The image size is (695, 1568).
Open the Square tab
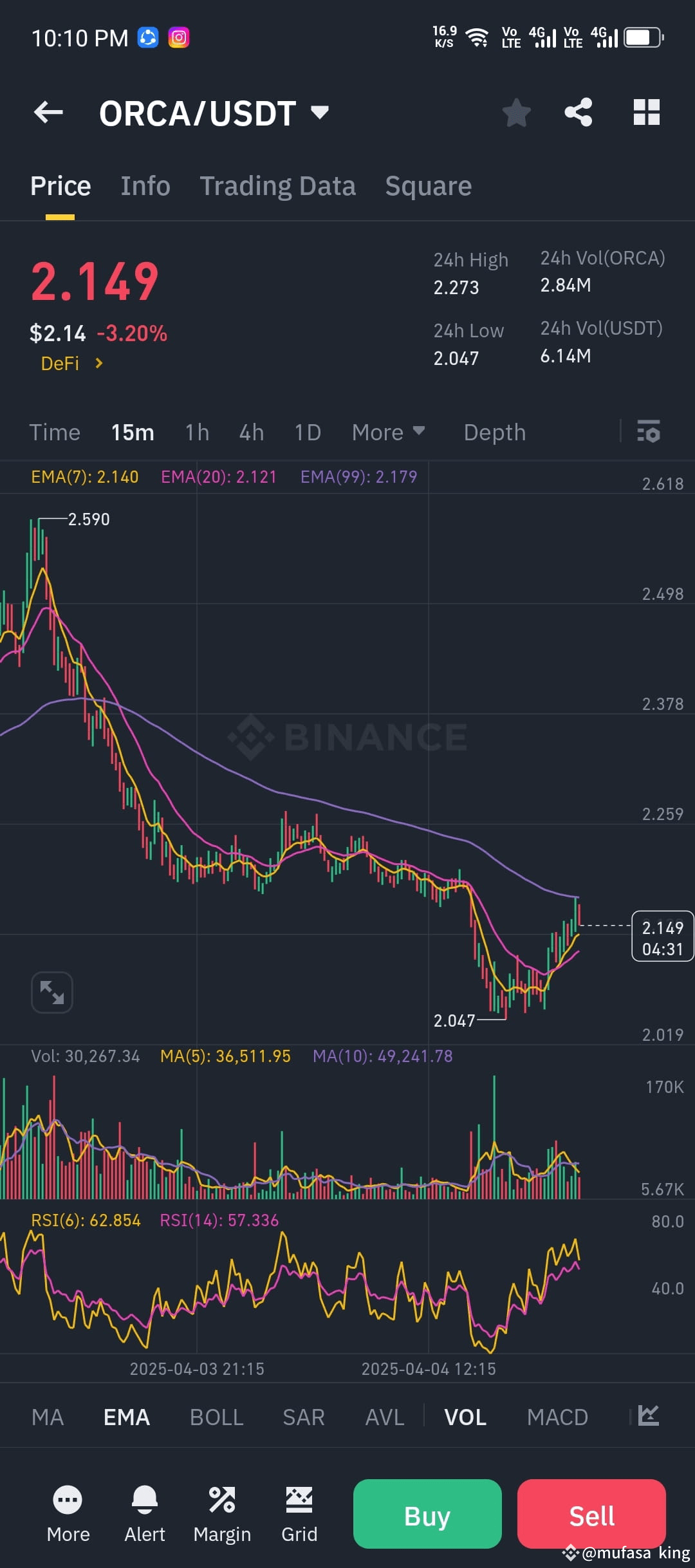pyautogui.click(x=428, y=186)
